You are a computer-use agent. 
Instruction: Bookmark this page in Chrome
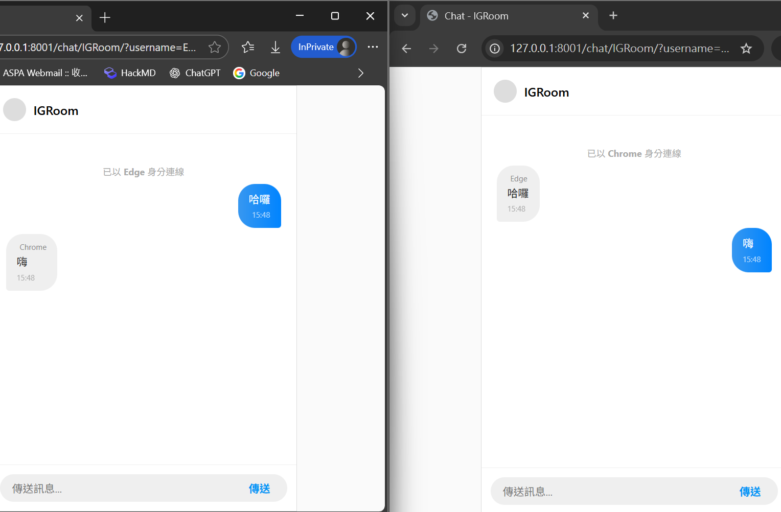(746, 48)
